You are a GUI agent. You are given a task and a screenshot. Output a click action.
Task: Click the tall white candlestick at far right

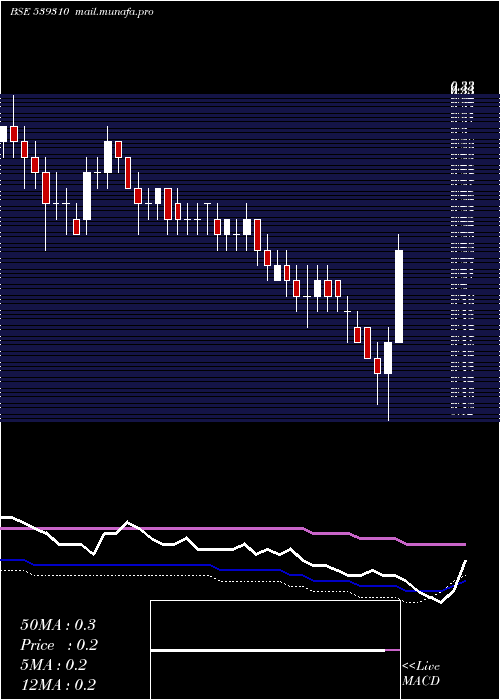pos(399,296)
